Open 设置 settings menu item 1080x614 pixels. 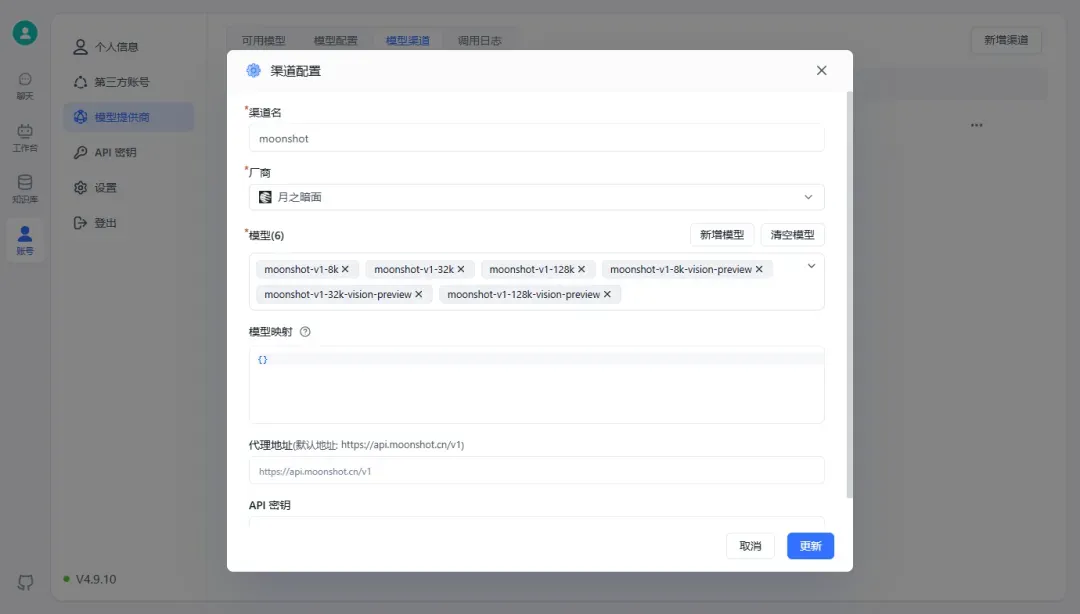click(128, 187)
